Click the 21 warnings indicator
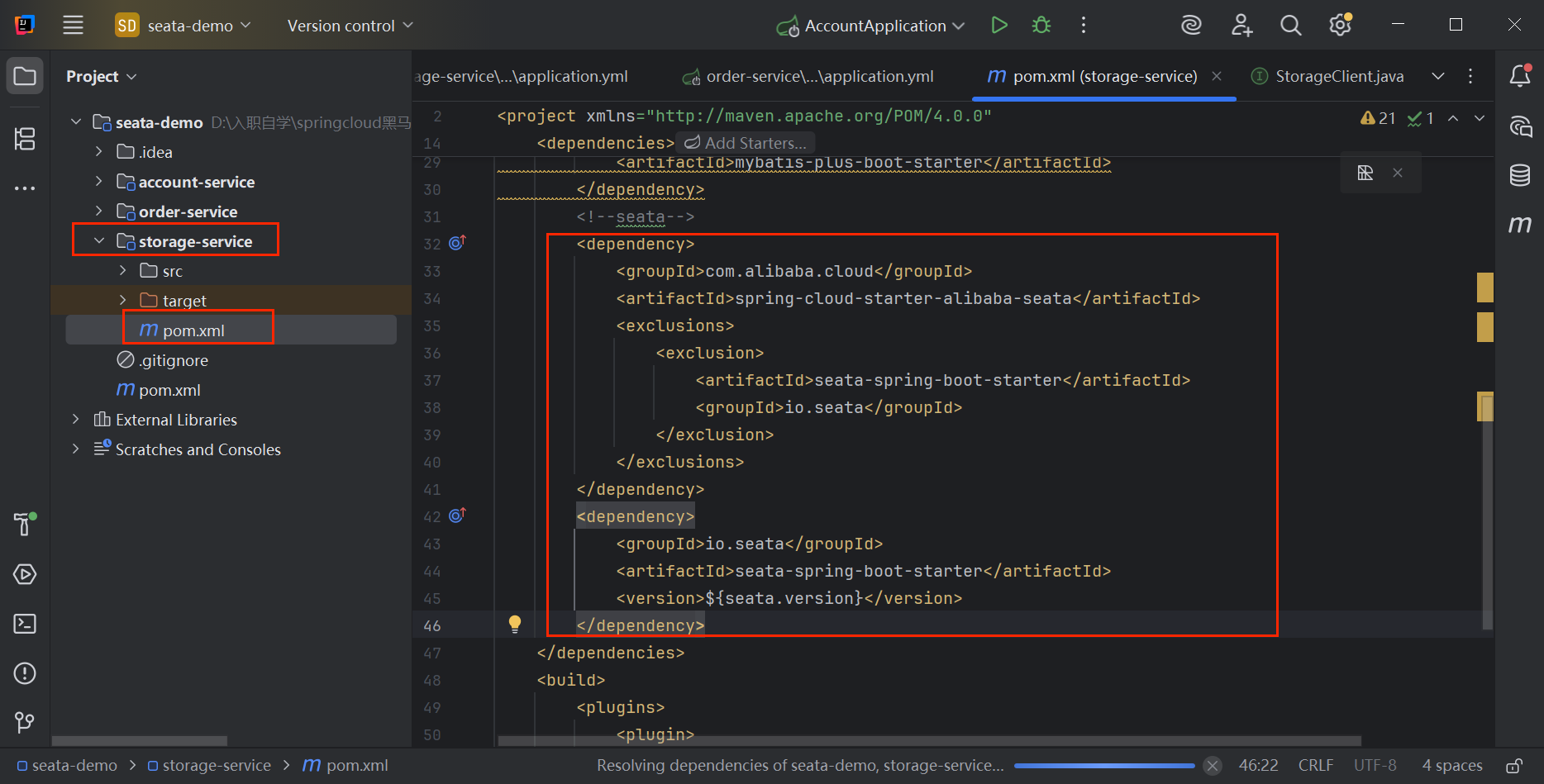This screenshot has height=784, width=1544. point(1378,118)
